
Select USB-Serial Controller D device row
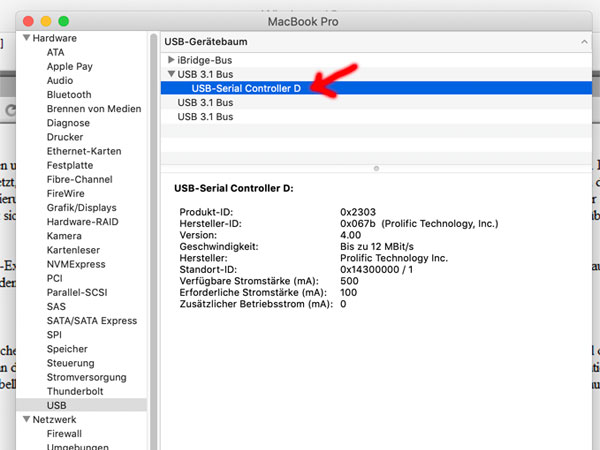(376, 88)
